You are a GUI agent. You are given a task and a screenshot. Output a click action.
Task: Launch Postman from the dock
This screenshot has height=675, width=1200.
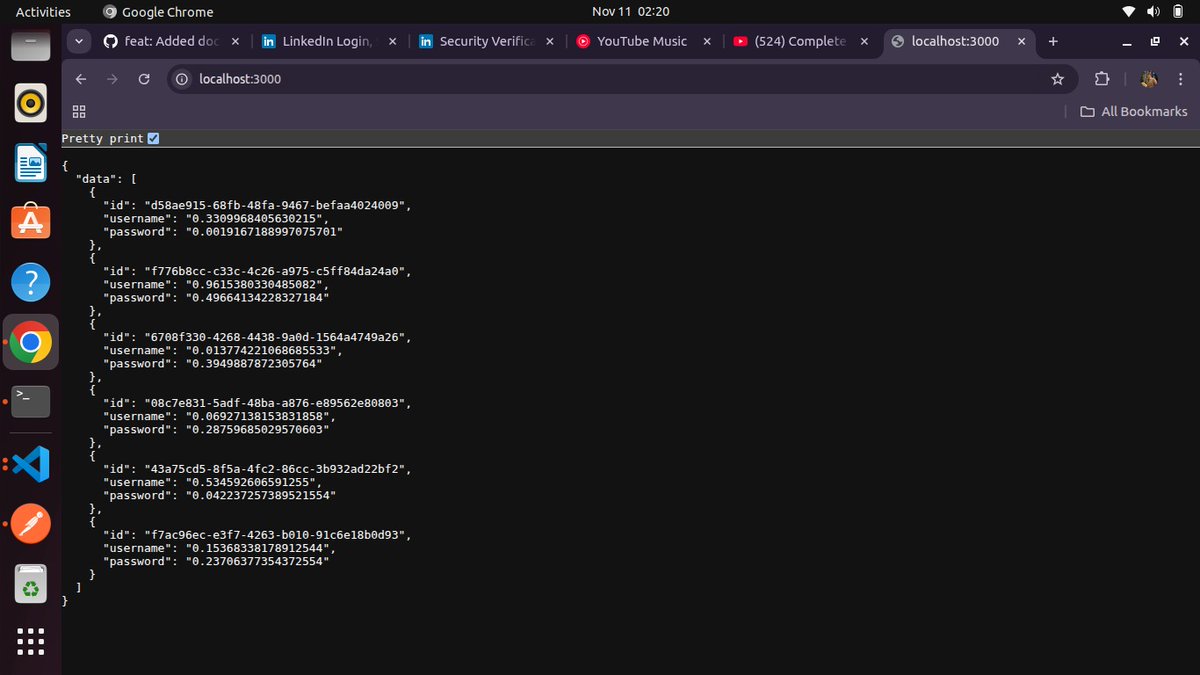click(30, 523)
